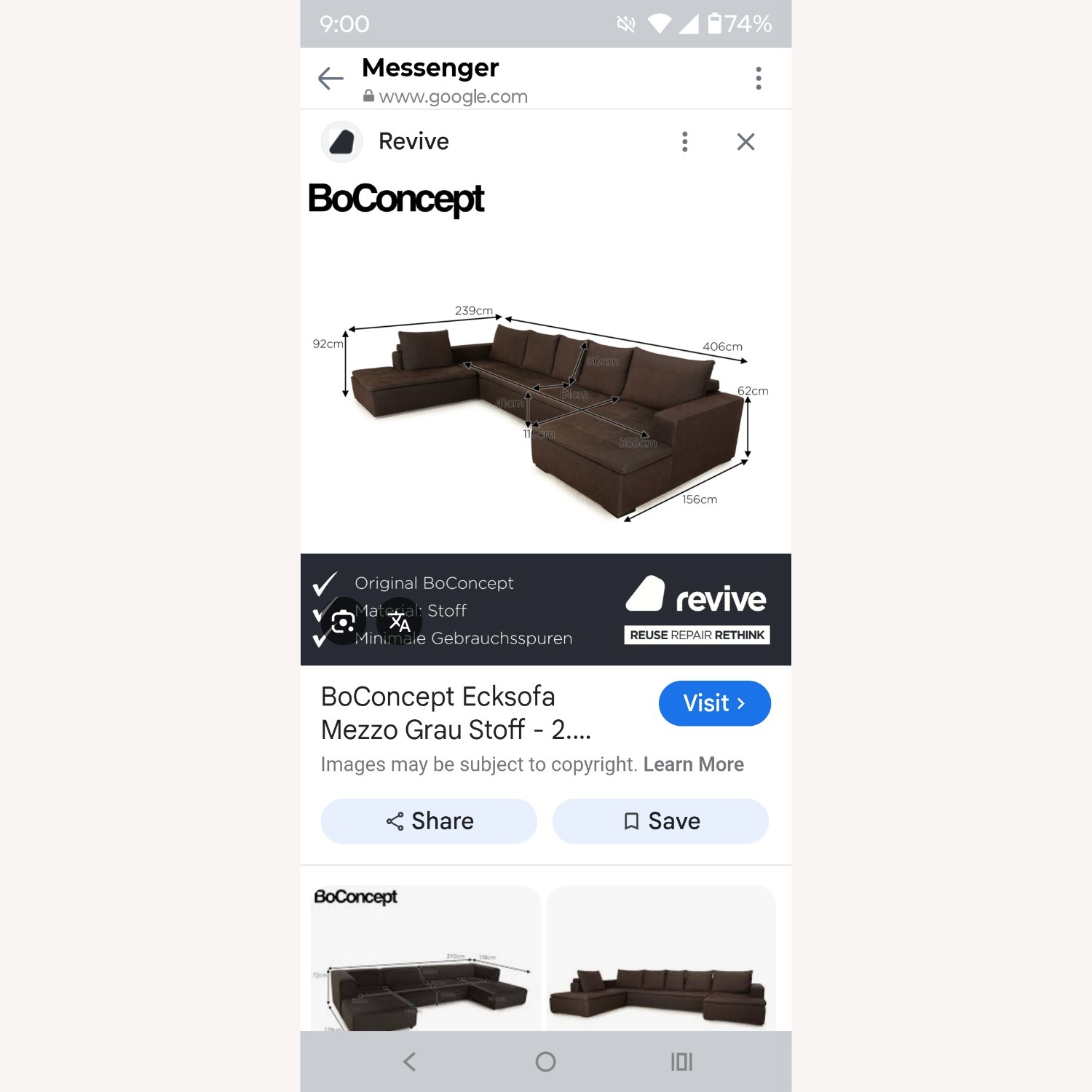Image resolution: width=1092 pixels, height=1092 pixels.
Task: Close the Revive image preview panel
Action: pos(745,142)
